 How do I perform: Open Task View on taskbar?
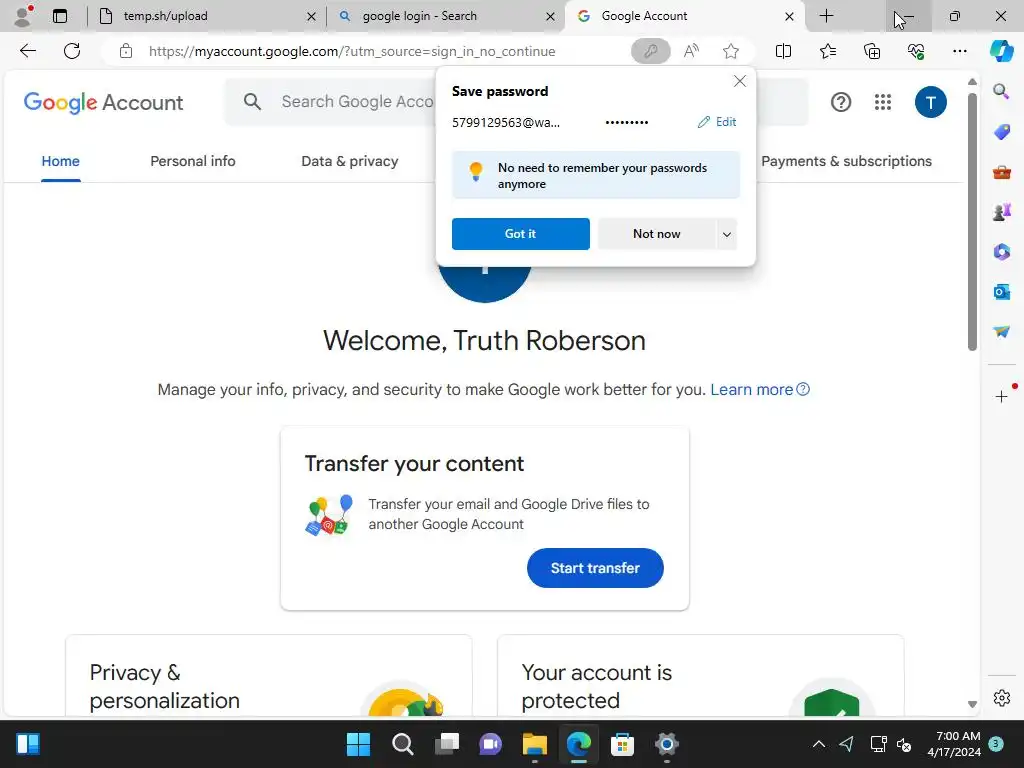point(447,744)
